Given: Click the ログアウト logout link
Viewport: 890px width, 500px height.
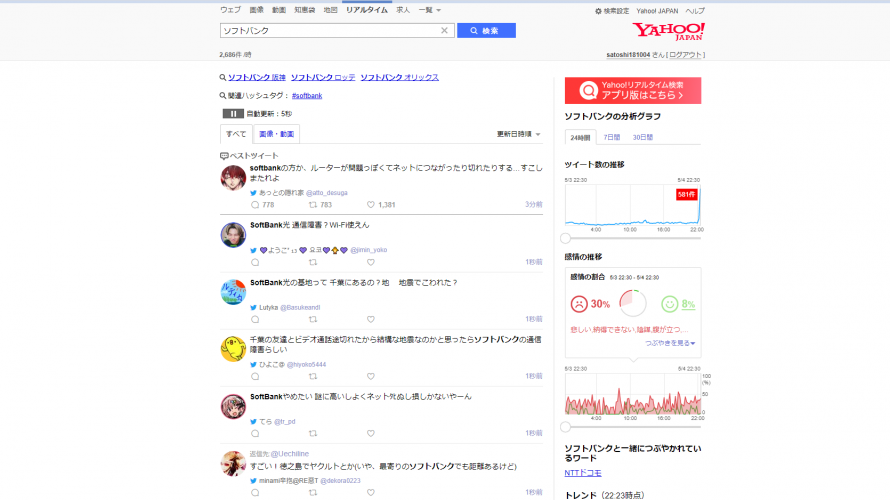Looking at the screenshot, I should [x=685, y=55].
